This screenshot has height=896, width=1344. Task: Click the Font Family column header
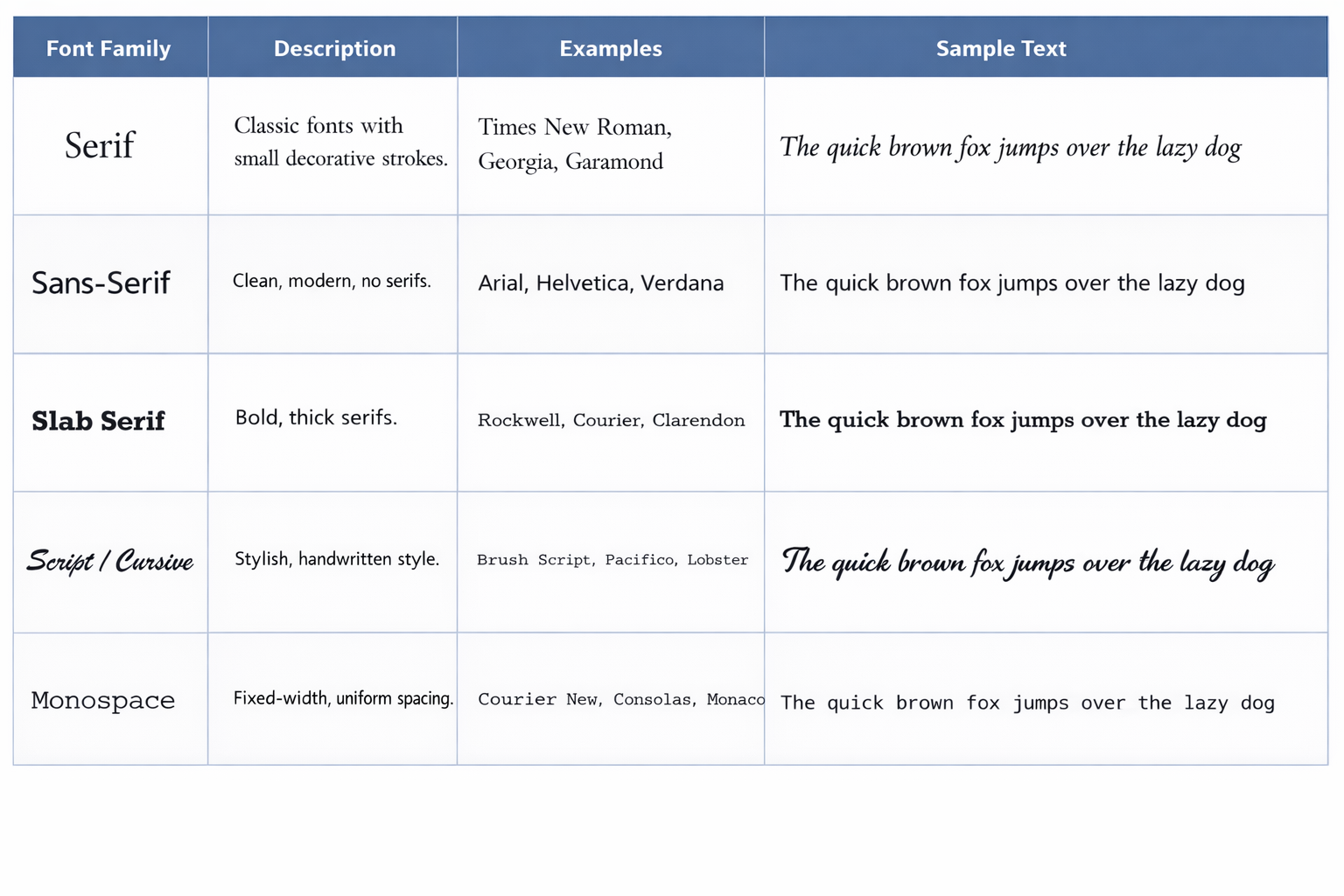click(x=108, y=48)
